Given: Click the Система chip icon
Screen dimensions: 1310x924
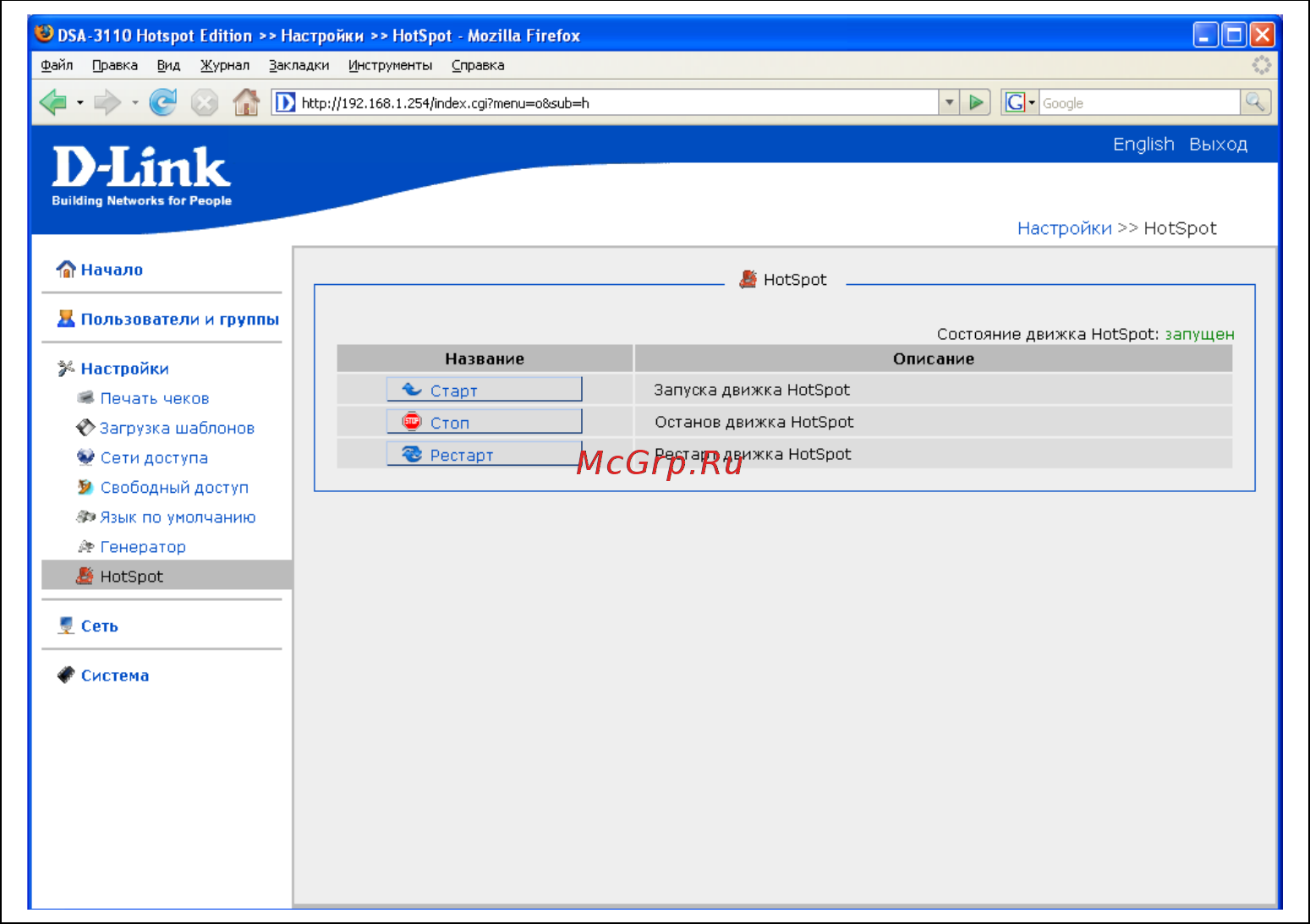Looking at the screenshot, I should click(66, 675).
